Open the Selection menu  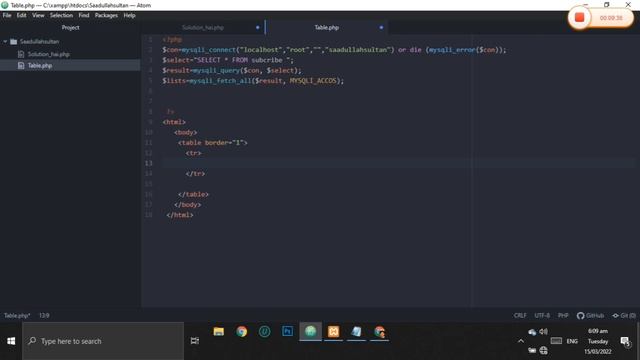click(61, 15)
